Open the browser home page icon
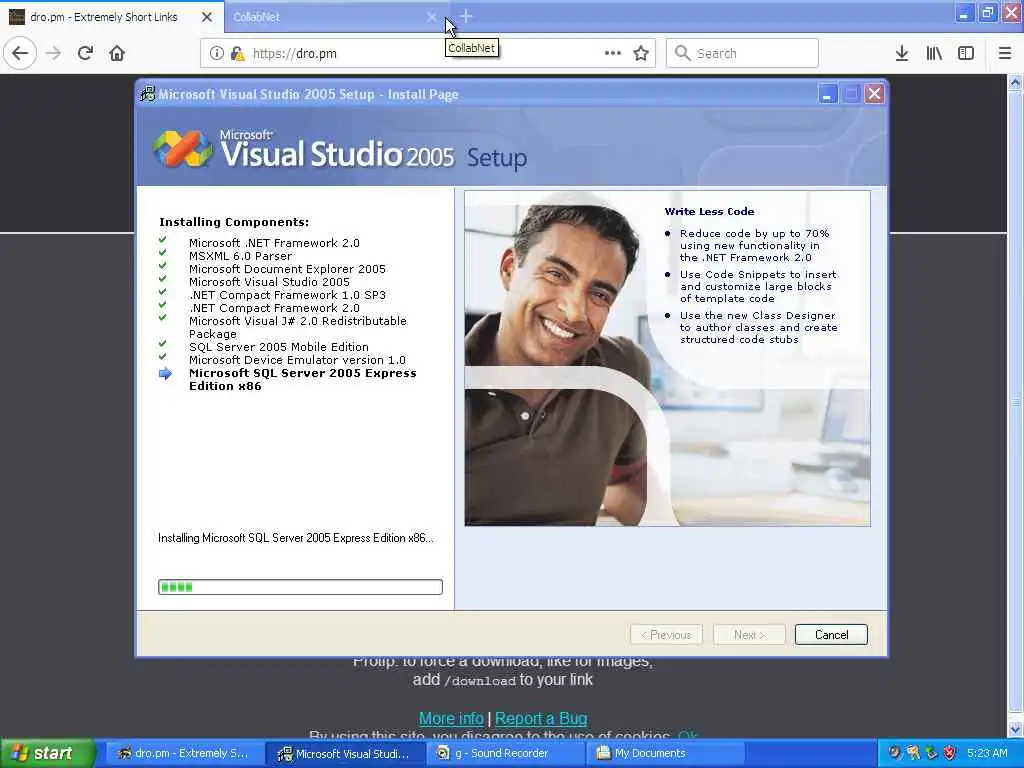Screen dimensions: 1024x768 tap(117, 53)
